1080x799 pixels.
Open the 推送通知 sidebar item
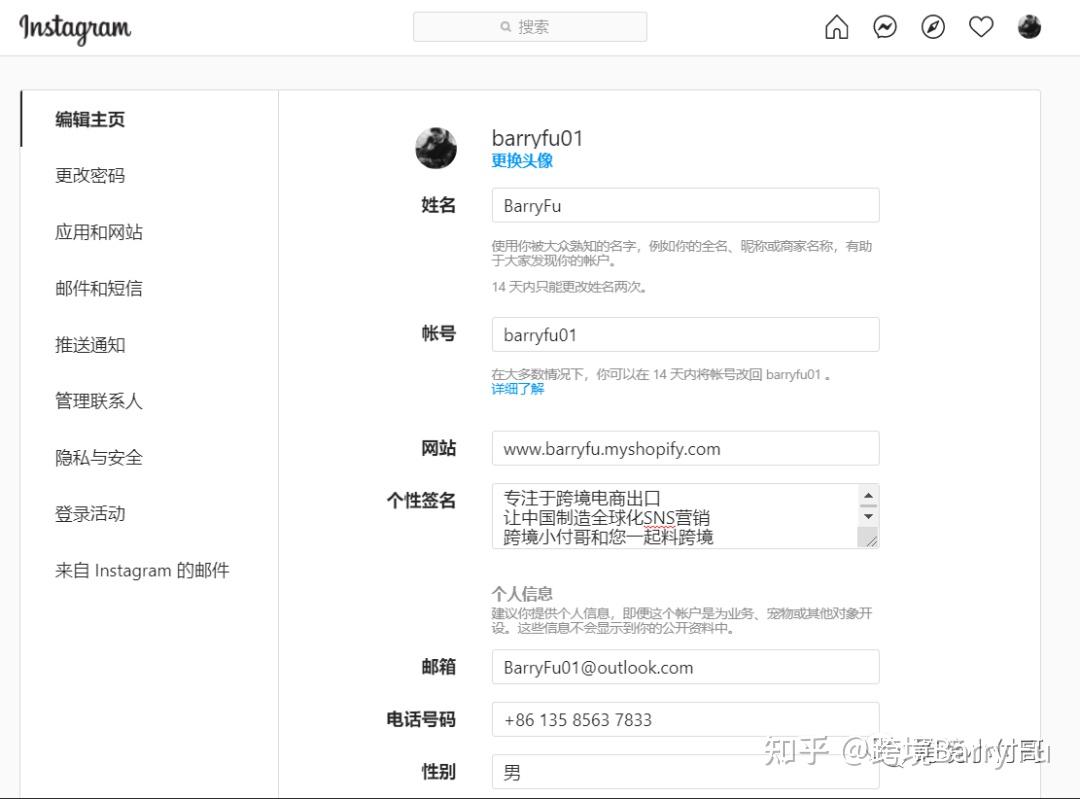90,344
